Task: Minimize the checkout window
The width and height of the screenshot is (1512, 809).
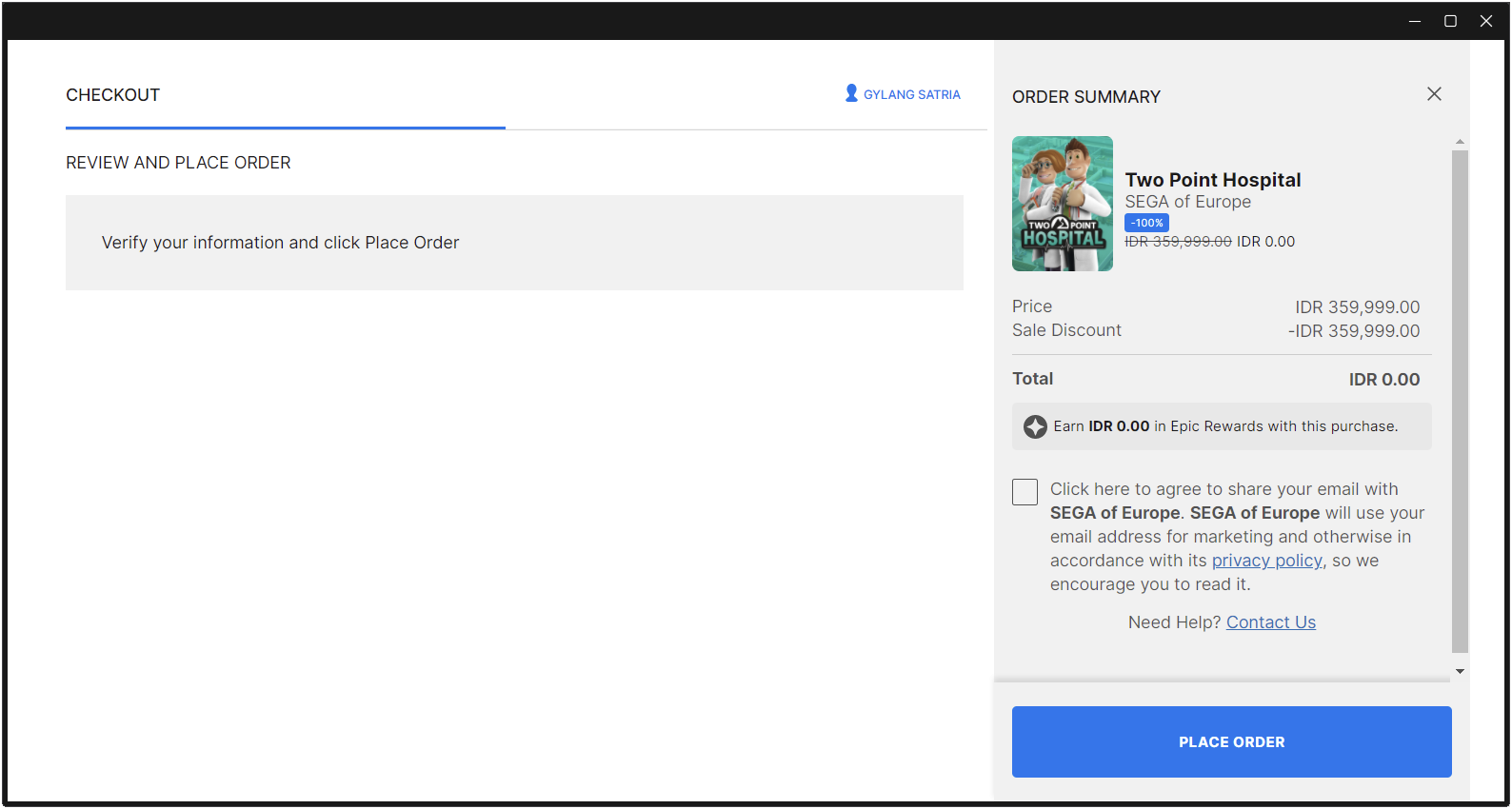Action: coord(1415,21)
